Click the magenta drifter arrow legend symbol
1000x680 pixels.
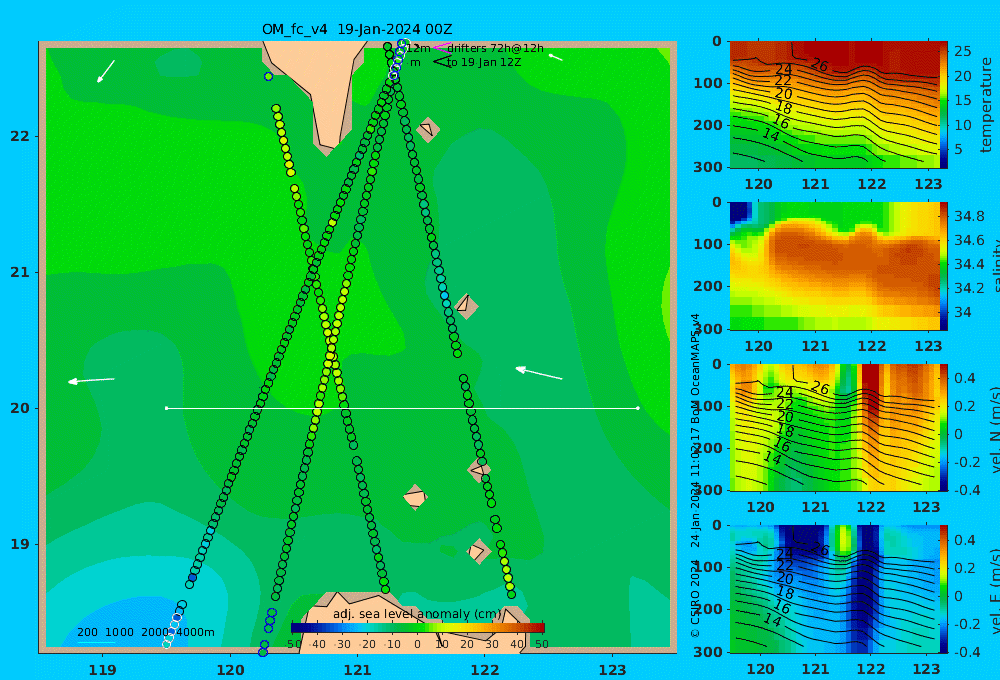pyautogui.click(x=440, y=48)
